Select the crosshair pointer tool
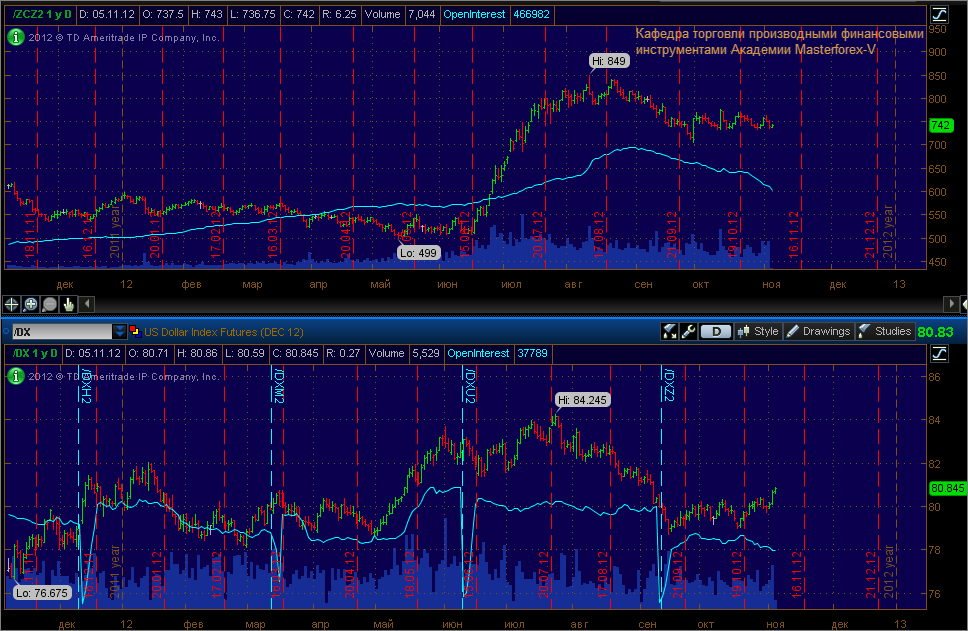968x631 pixels. [x=11, y=304]
